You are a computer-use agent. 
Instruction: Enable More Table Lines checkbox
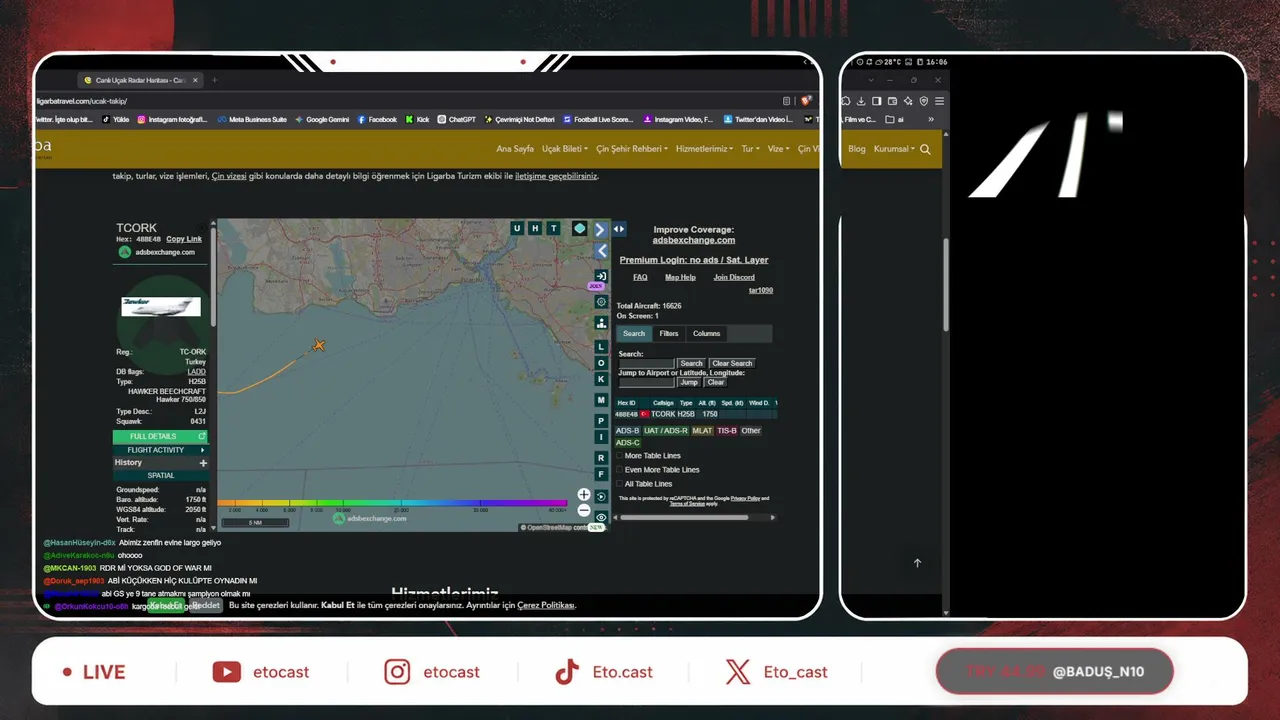(x=619, y=456)
